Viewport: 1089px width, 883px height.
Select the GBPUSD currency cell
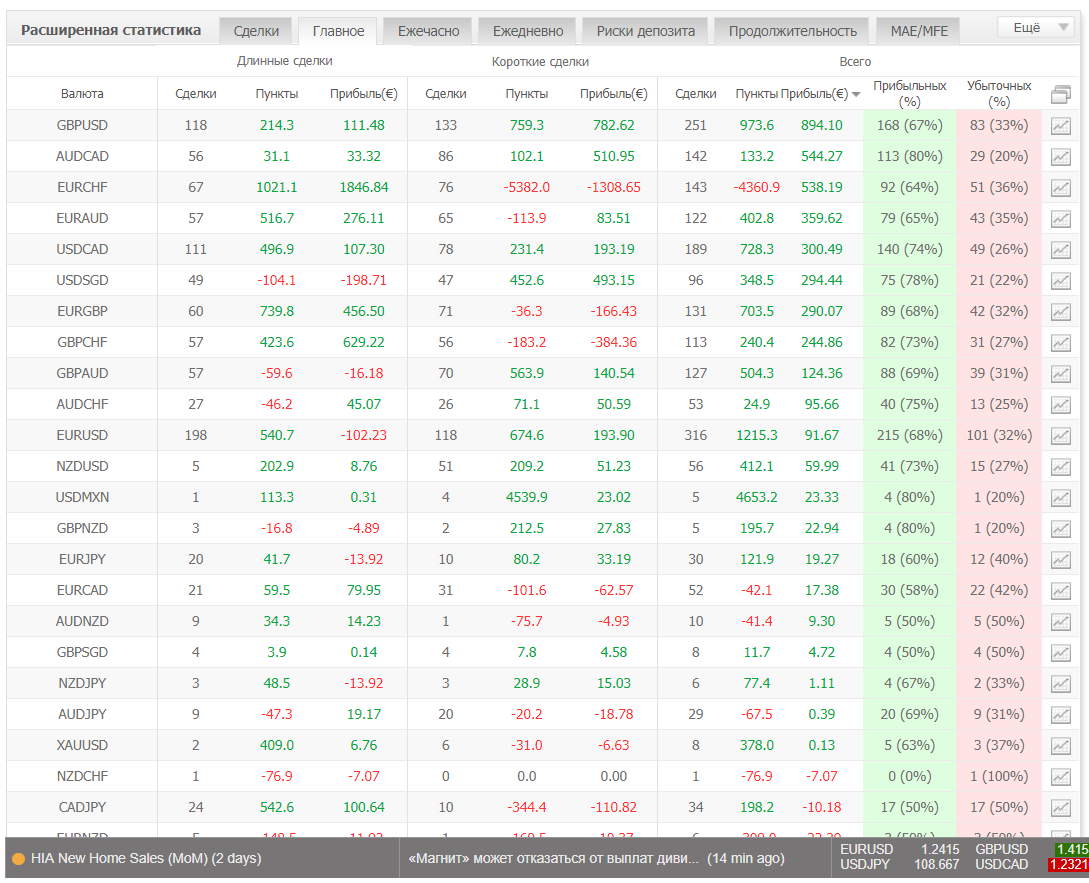[x=82, y=126]
